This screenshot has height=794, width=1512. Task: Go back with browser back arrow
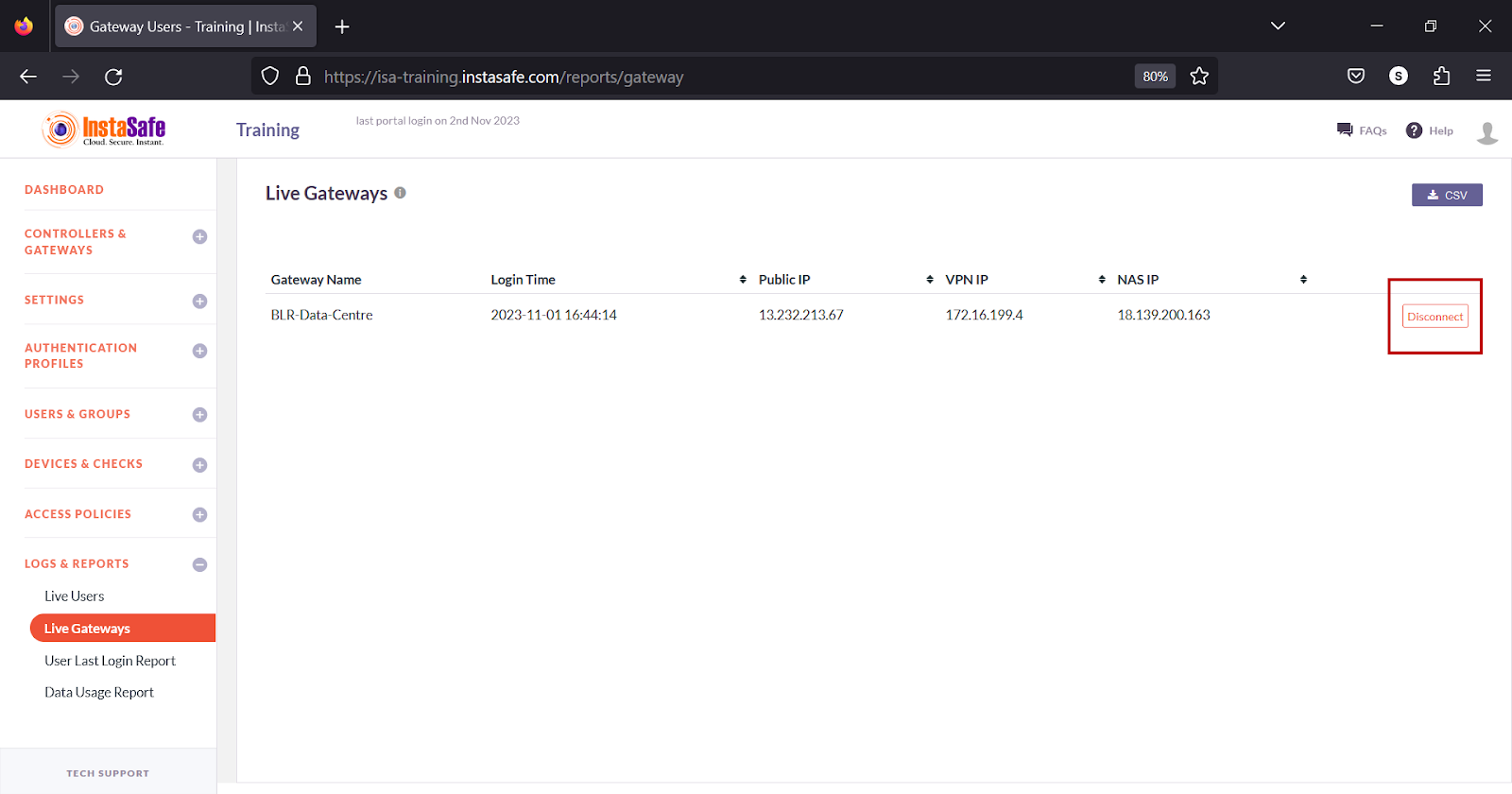click(x=28, y=77)
